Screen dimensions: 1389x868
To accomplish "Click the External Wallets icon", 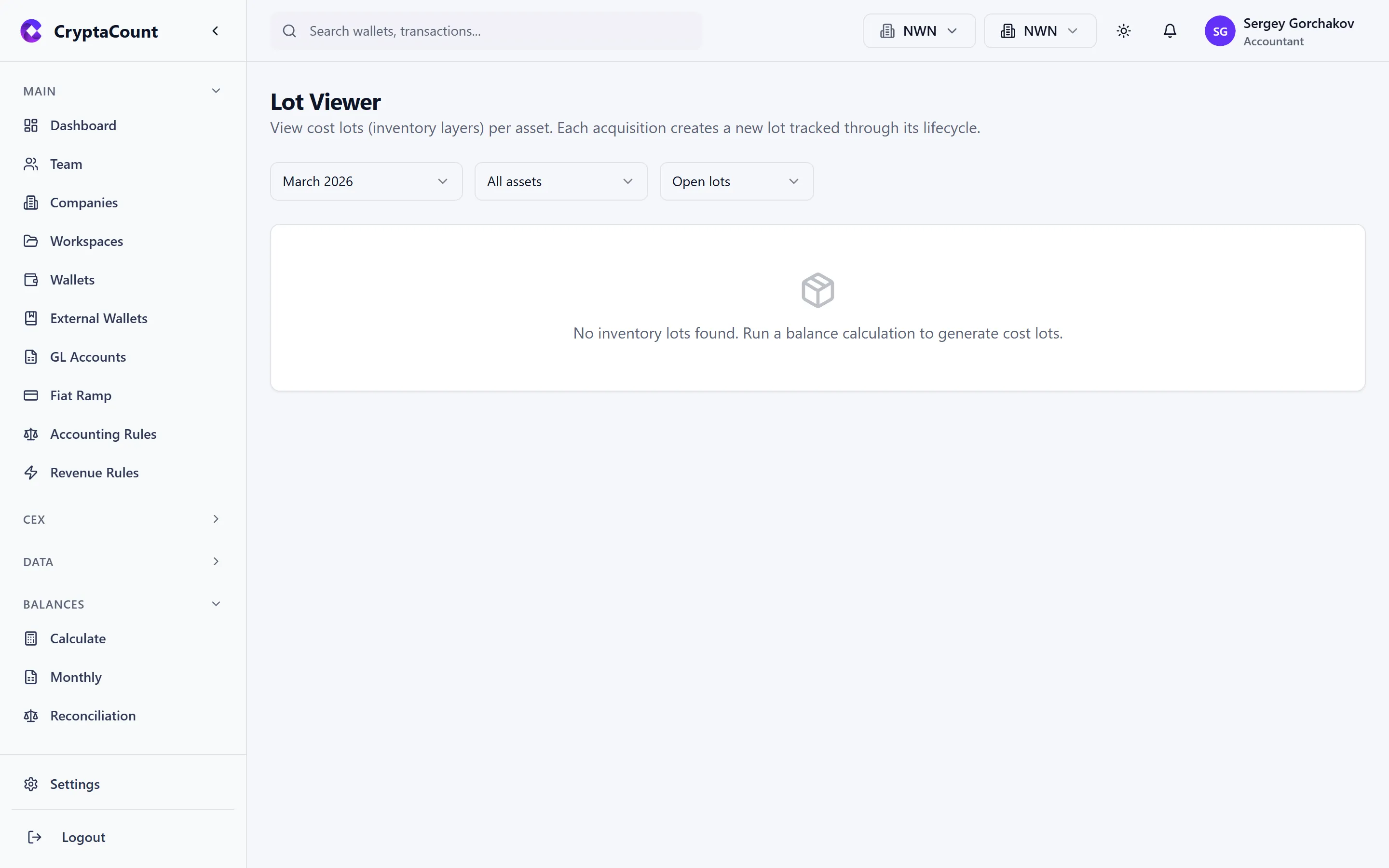I will click(x=31, y=318).
